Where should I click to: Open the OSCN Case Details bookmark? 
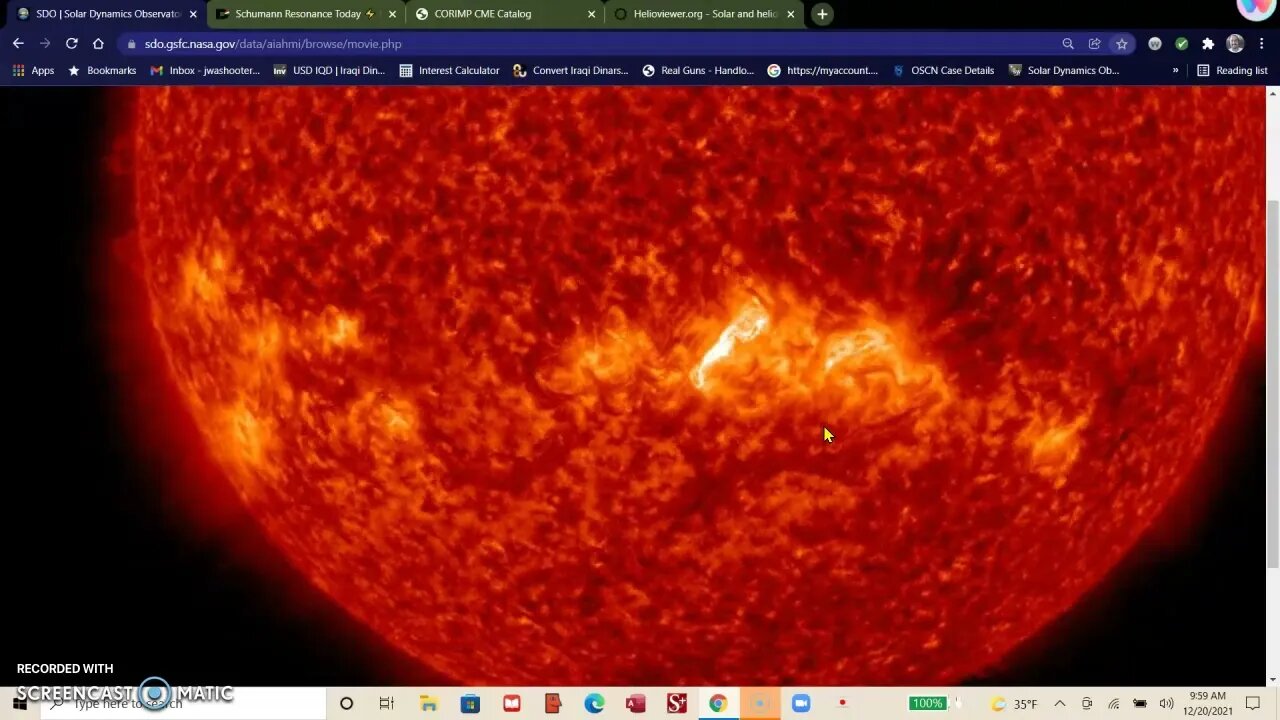943,71
